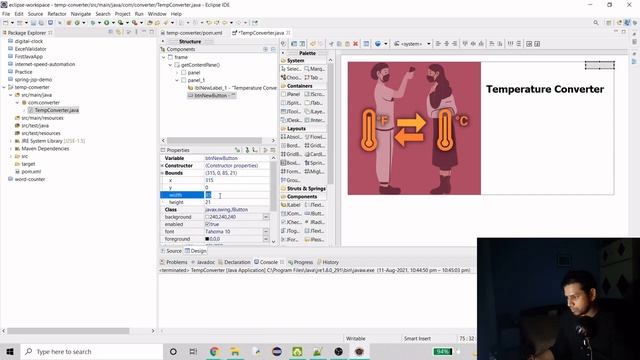Viewport: 640px width, 360px height.
Task: Pick the Absolute layout palette entry
Action: [x=291, y=137]
